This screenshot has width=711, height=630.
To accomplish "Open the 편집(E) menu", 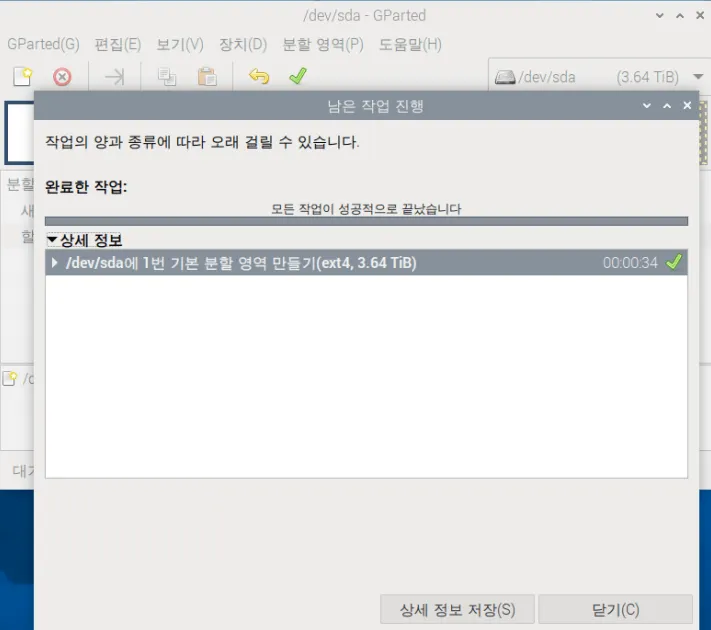I will [118, 44].
